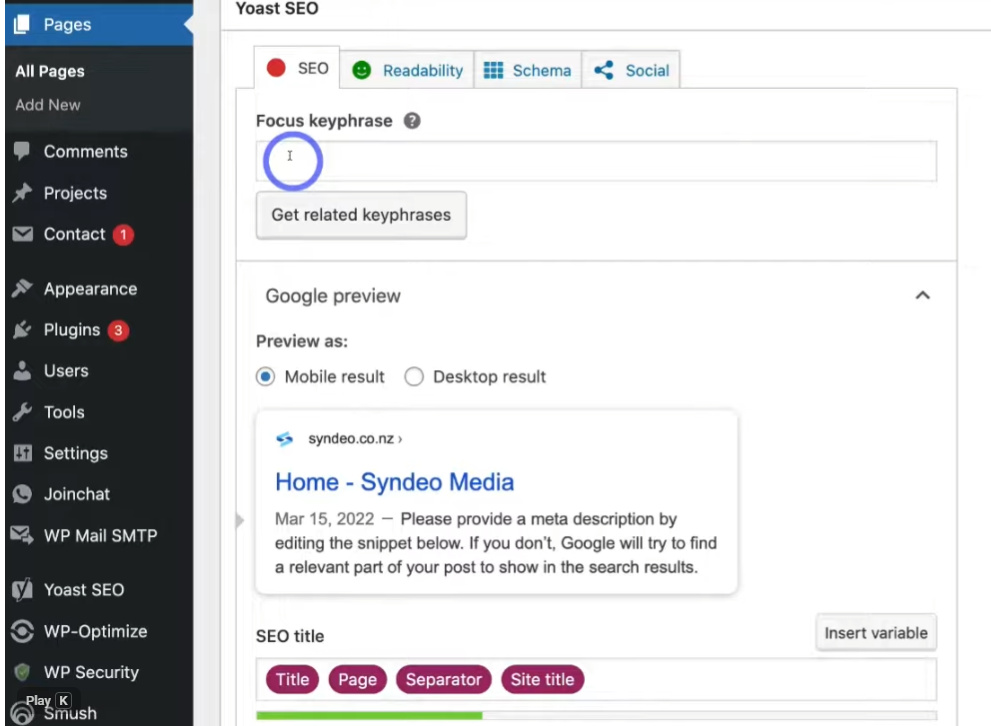Click the Pages menu icon
The width and height of the screenshot is (991, 726).
pos(22,24)
